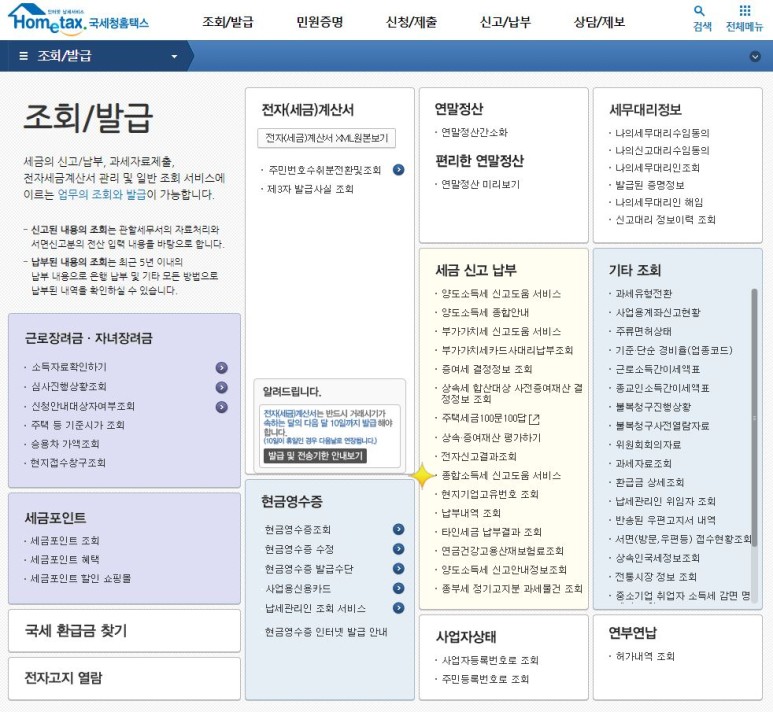Open 허가내역 조회 under 연부연납
This screenshot has height=712, width=773.
click(x=645, y=656)
